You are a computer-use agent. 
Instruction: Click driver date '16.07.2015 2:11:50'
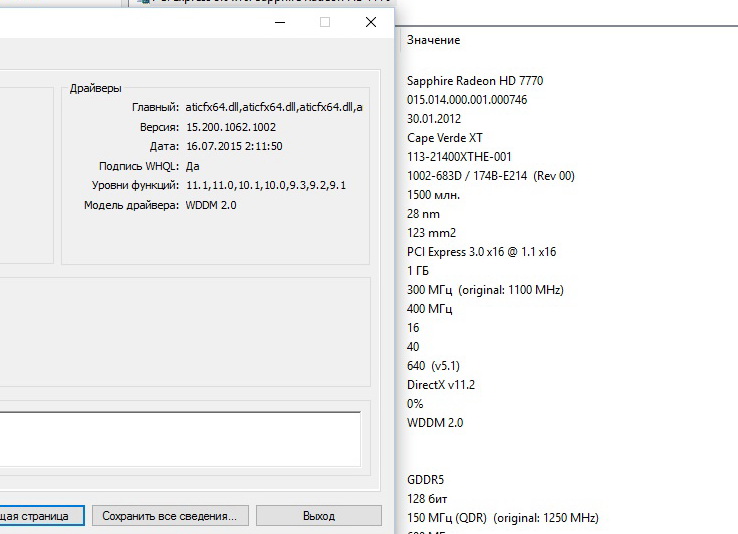point(234,146)
